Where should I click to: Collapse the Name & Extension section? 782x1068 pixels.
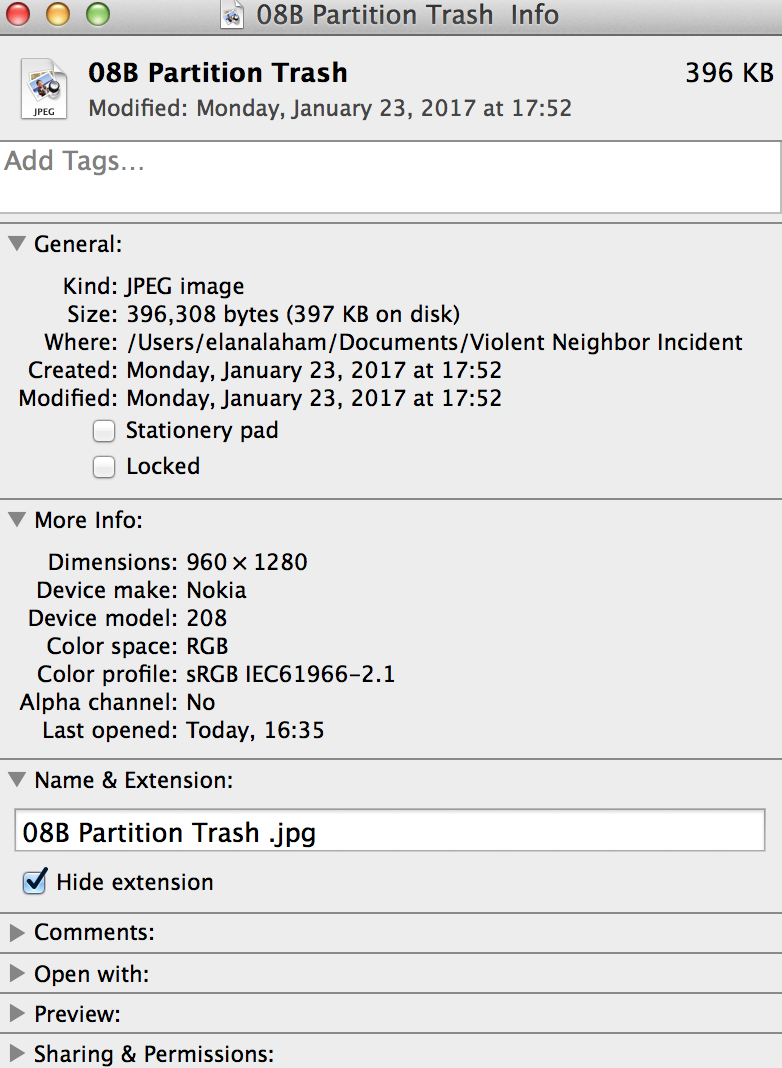click(x=17, y=779)
